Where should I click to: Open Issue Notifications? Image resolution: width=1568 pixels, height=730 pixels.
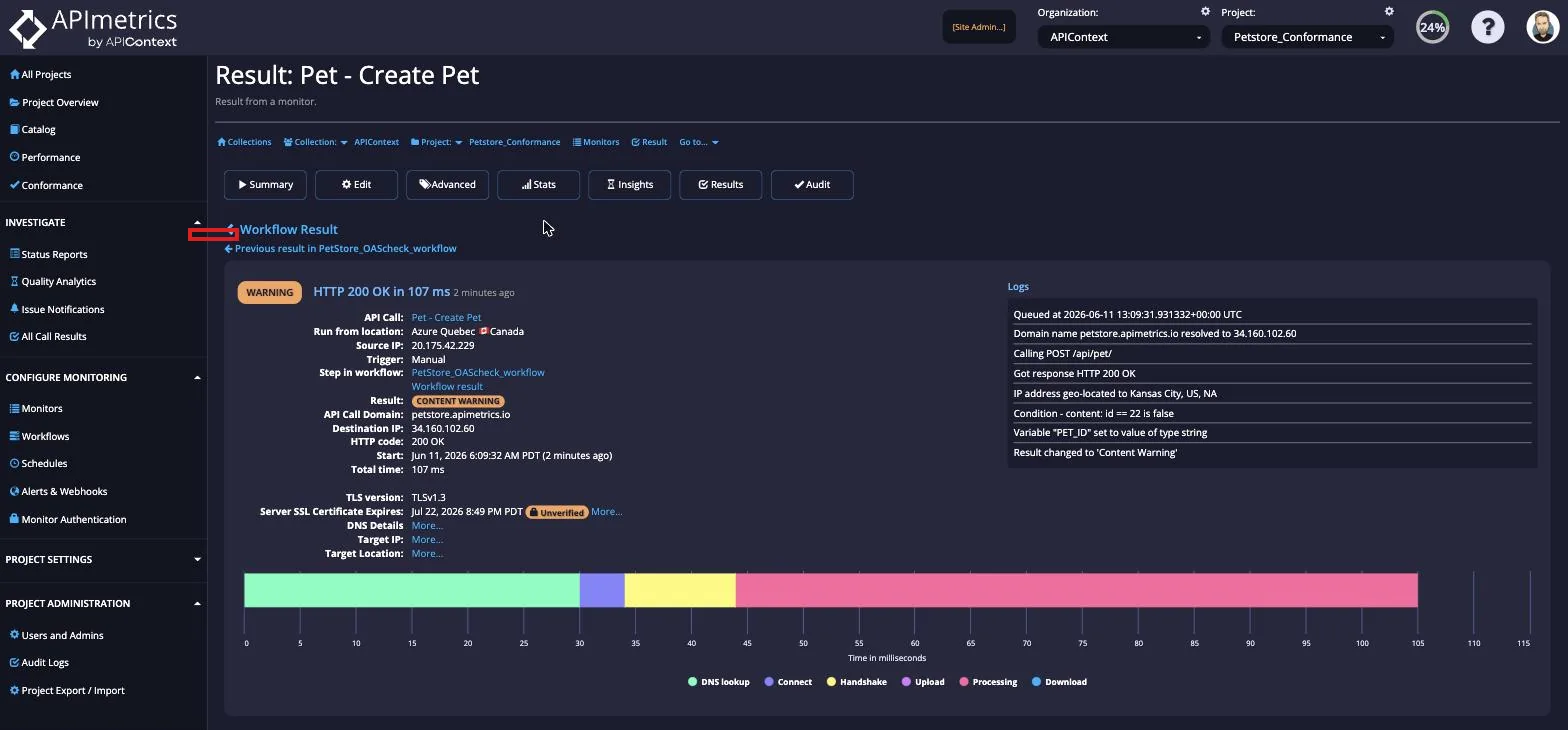pos(56,309)
